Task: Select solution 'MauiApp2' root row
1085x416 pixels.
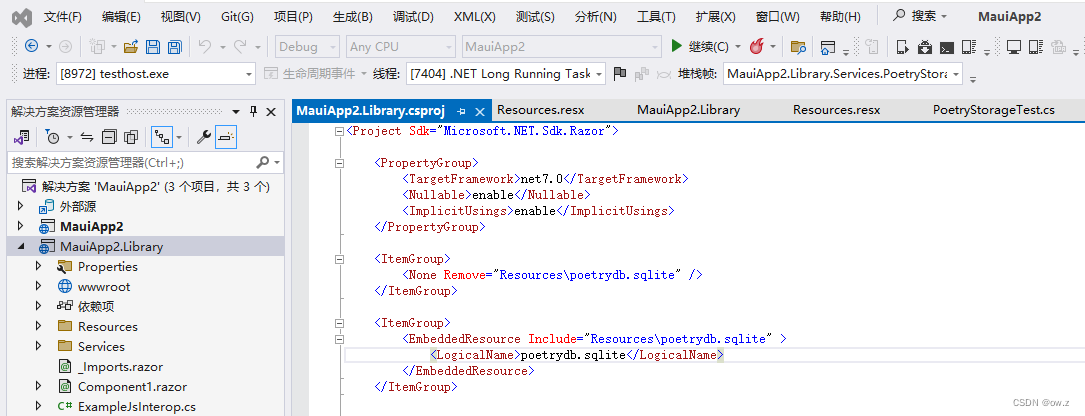Action: pos(146,186)
